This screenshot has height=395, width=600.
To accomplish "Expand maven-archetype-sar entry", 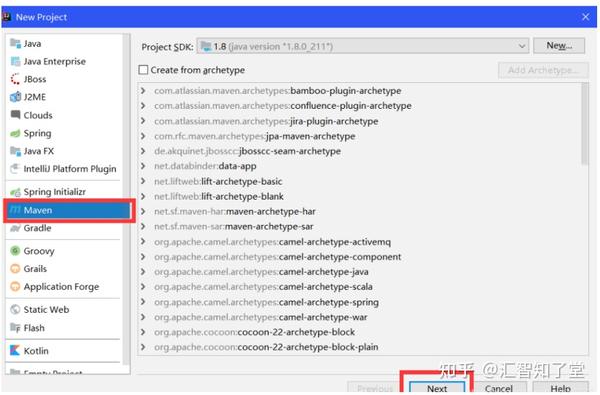I will pyautogui.click(x=143, y=227).
